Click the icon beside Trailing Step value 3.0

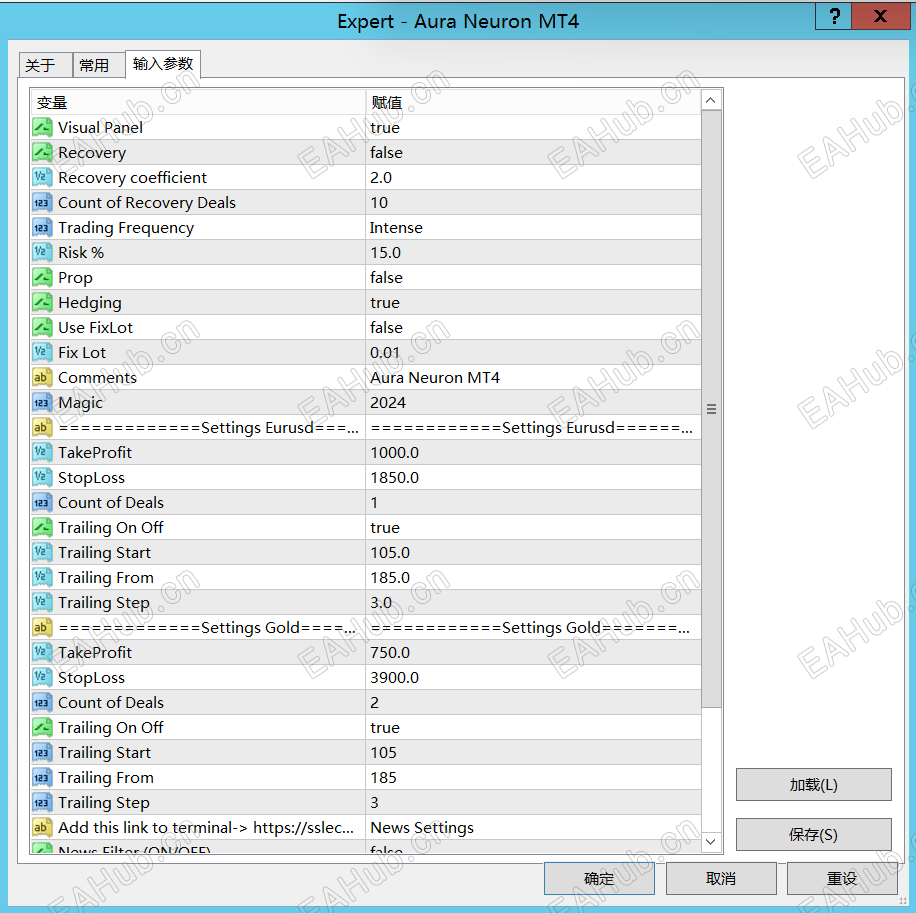42,603
